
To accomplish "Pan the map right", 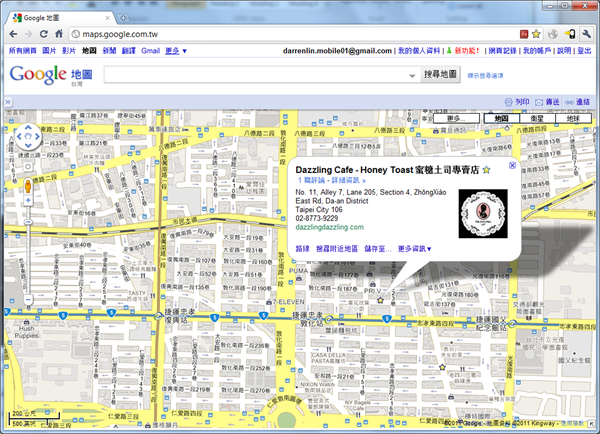I will (37, 137).
